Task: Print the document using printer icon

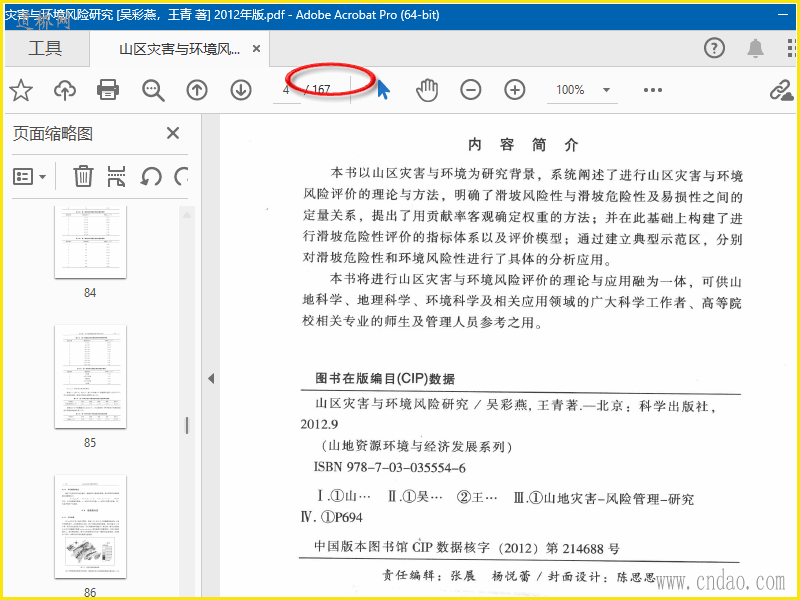Action: tap(108, 90)
